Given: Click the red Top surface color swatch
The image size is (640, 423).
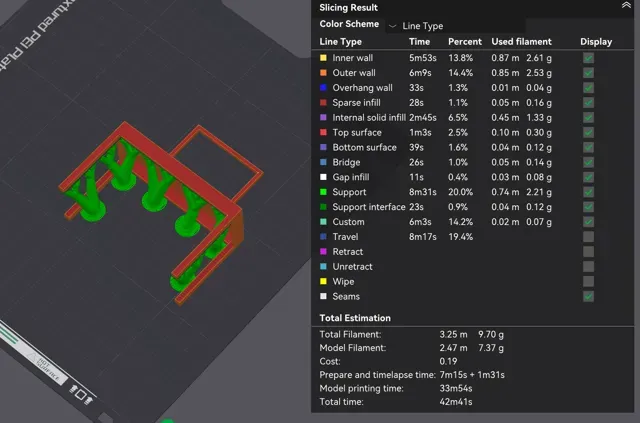Looking at the screenshot, I should click(323, 132).
